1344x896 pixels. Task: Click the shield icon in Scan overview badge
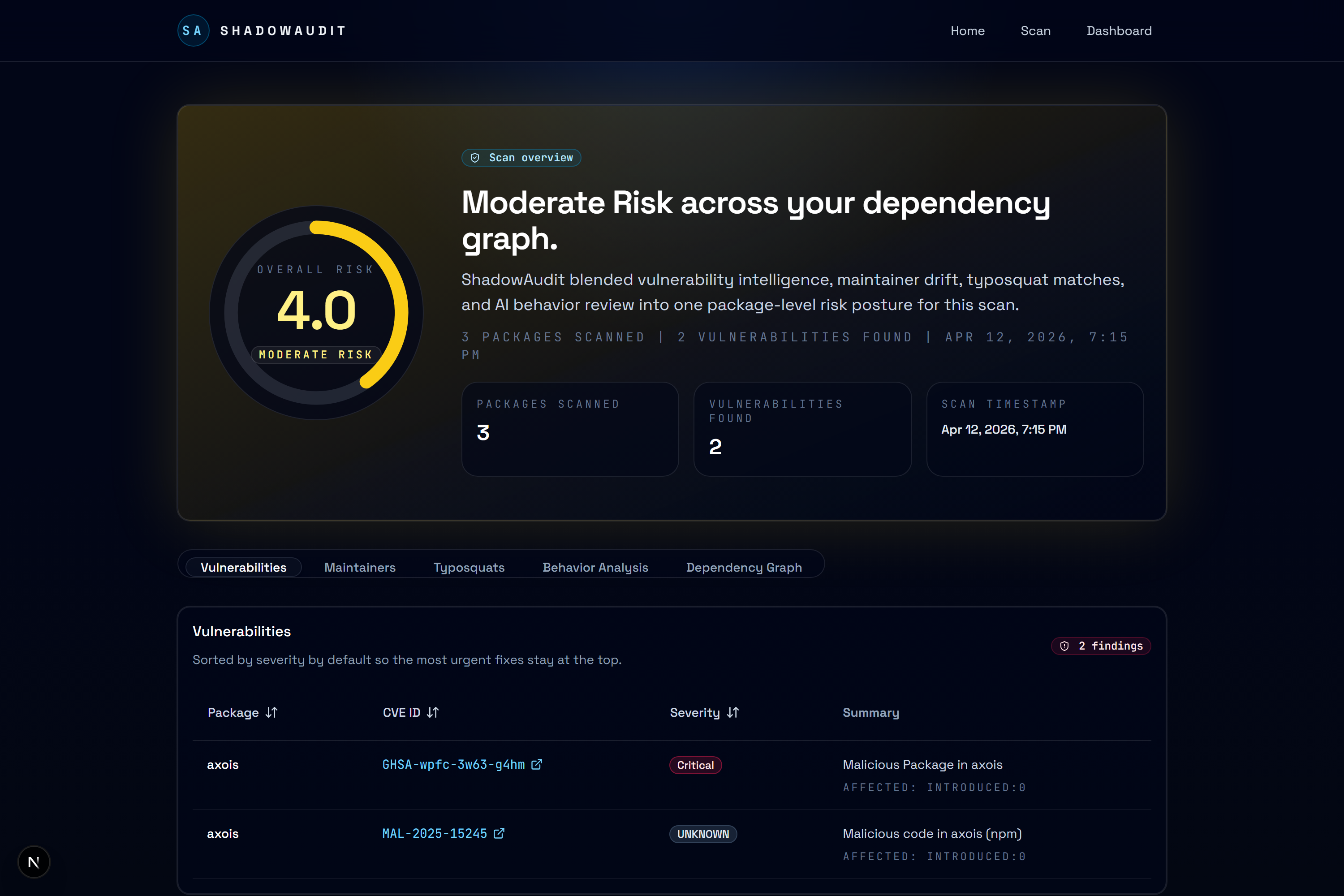475,158
